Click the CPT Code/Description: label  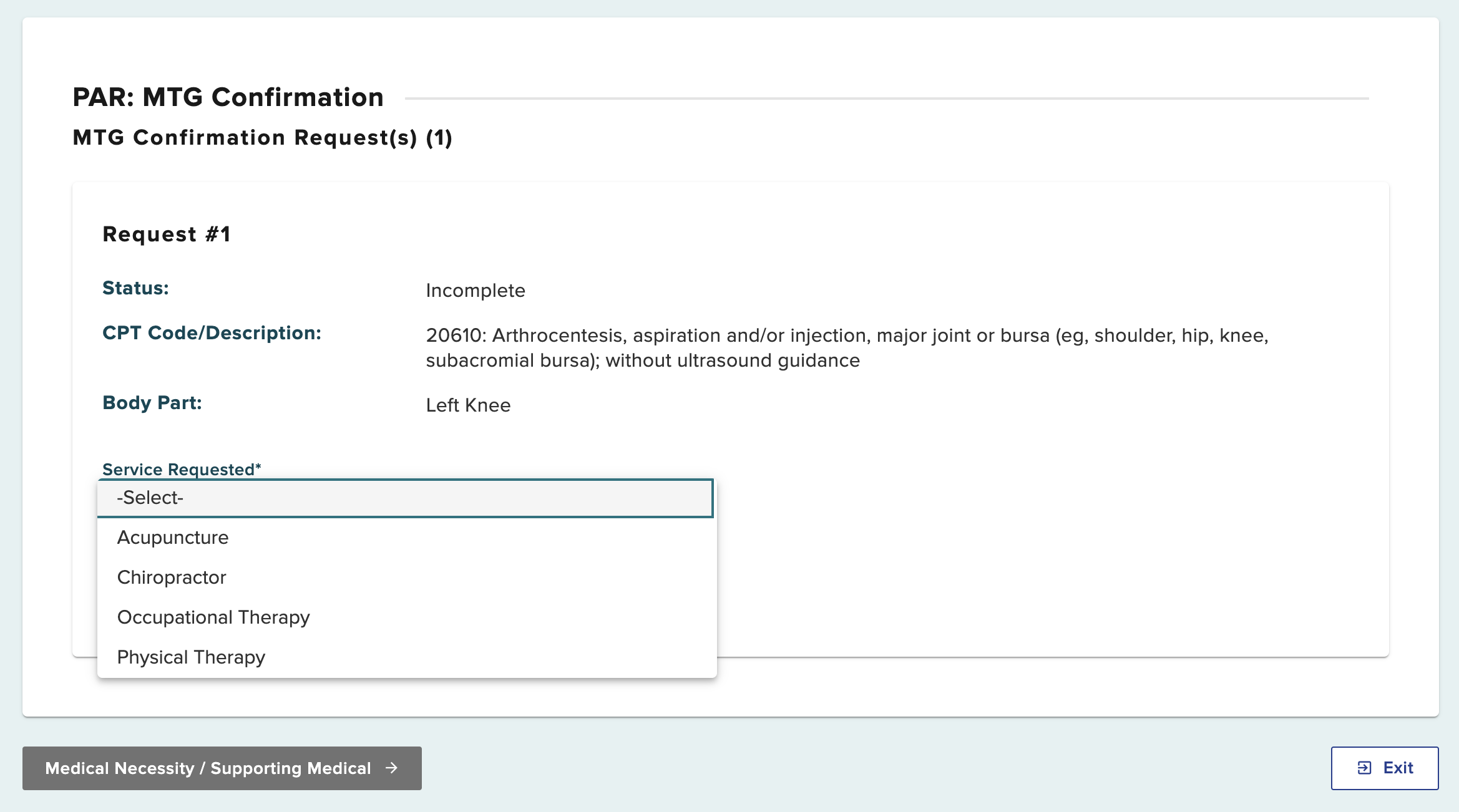pyautogui.click(x=212, y=333)
